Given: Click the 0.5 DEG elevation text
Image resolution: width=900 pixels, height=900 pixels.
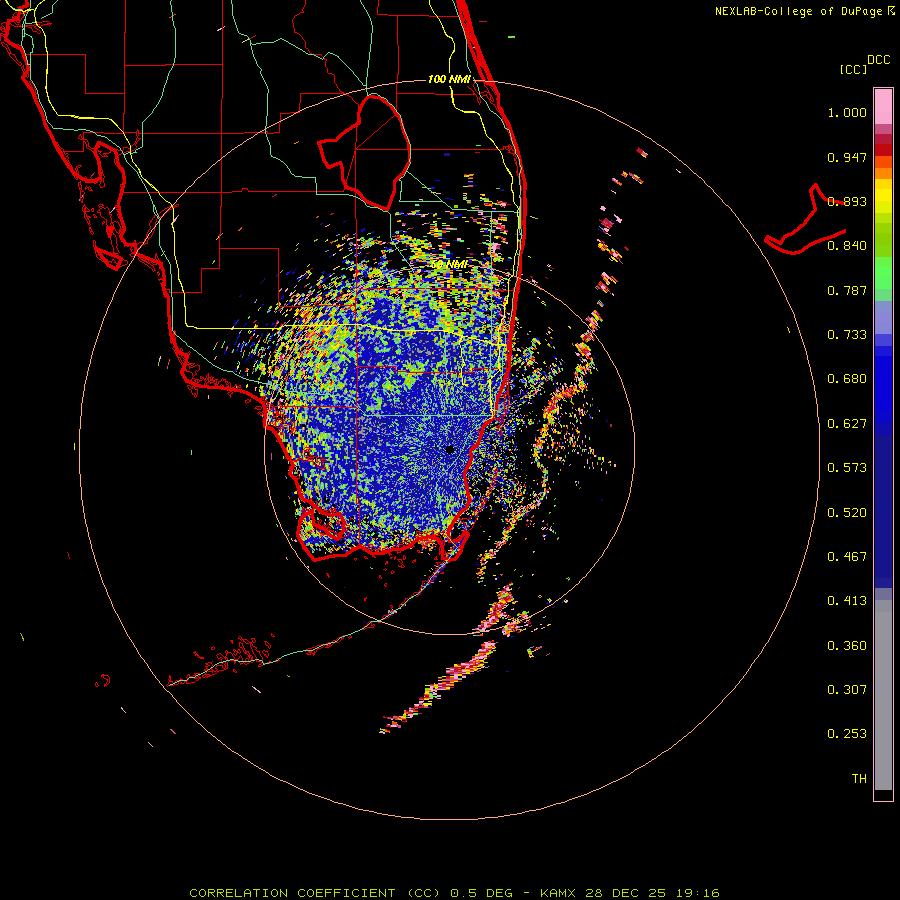Looking at the screenshot, I should (x=481, y=893).
